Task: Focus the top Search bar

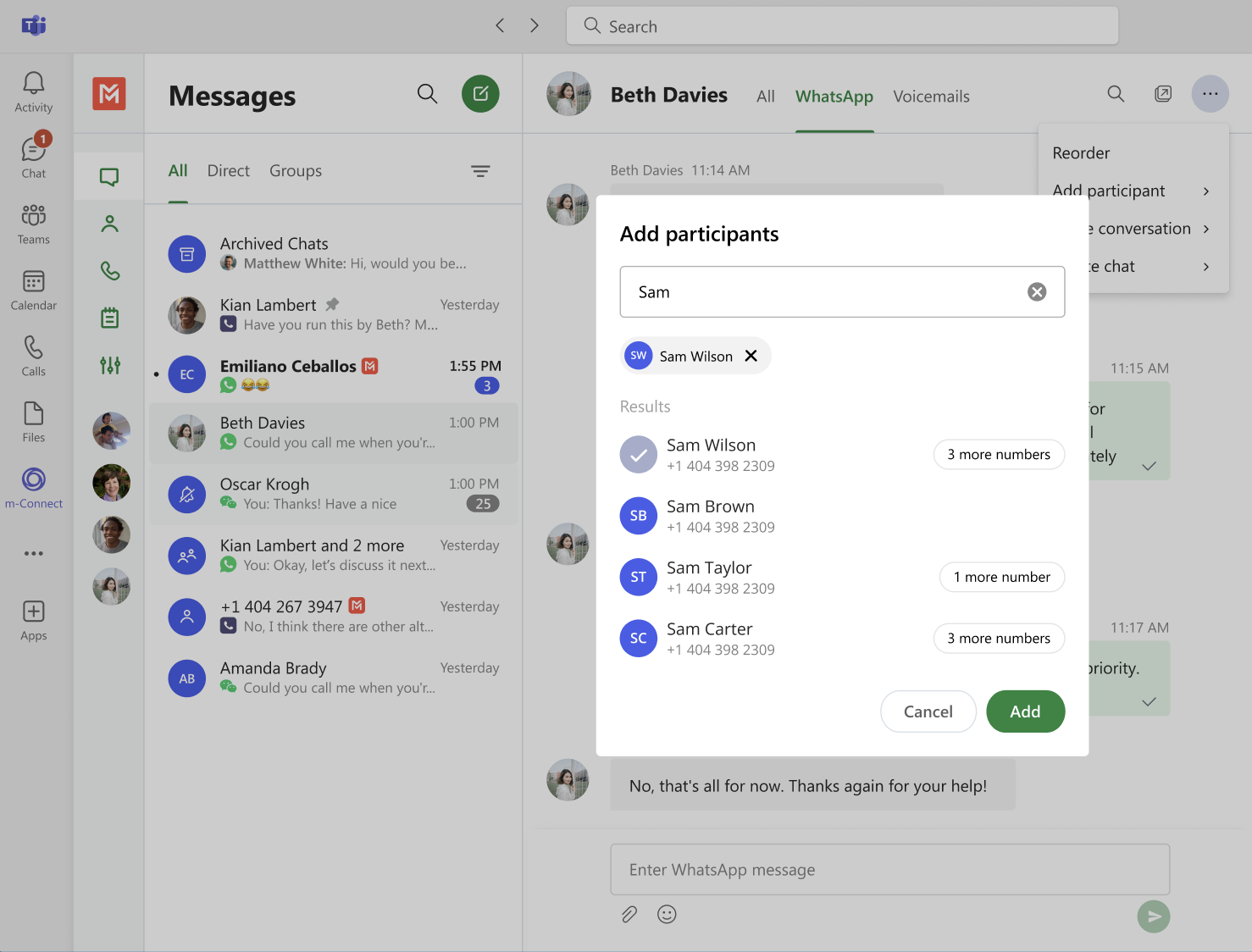Action: pyautogui.click(x=842, y=25)
